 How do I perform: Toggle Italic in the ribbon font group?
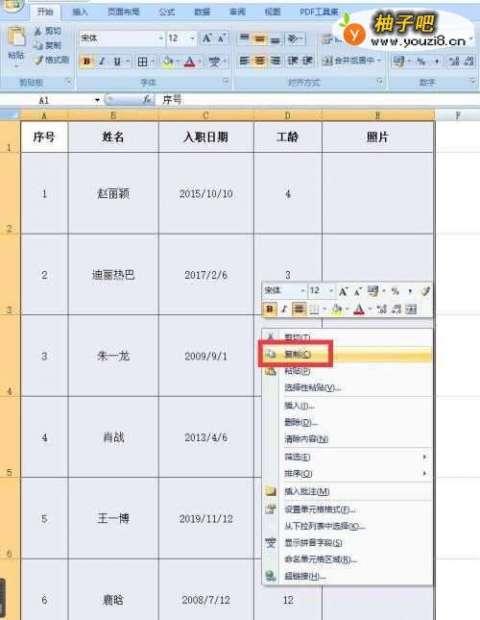coord(102,61)
